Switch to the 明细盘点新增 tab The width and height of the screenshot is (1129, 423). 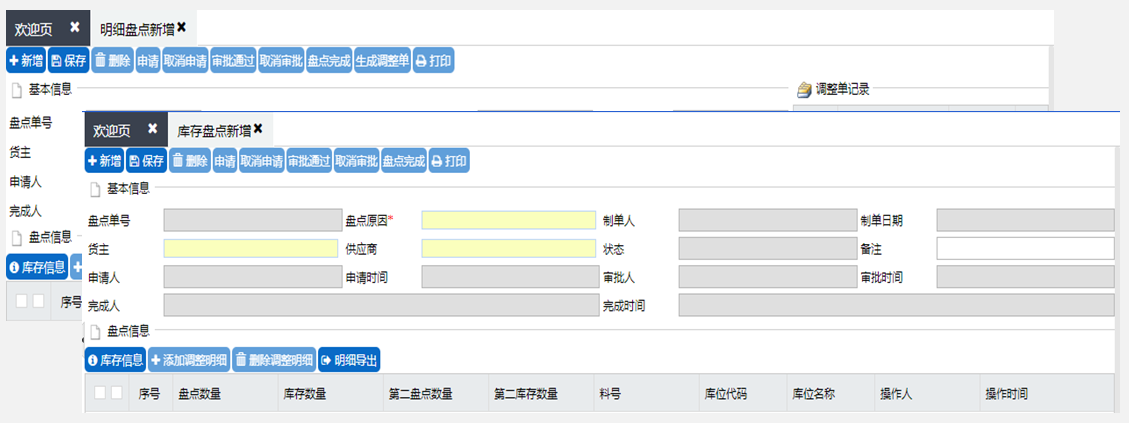point(137,28)
